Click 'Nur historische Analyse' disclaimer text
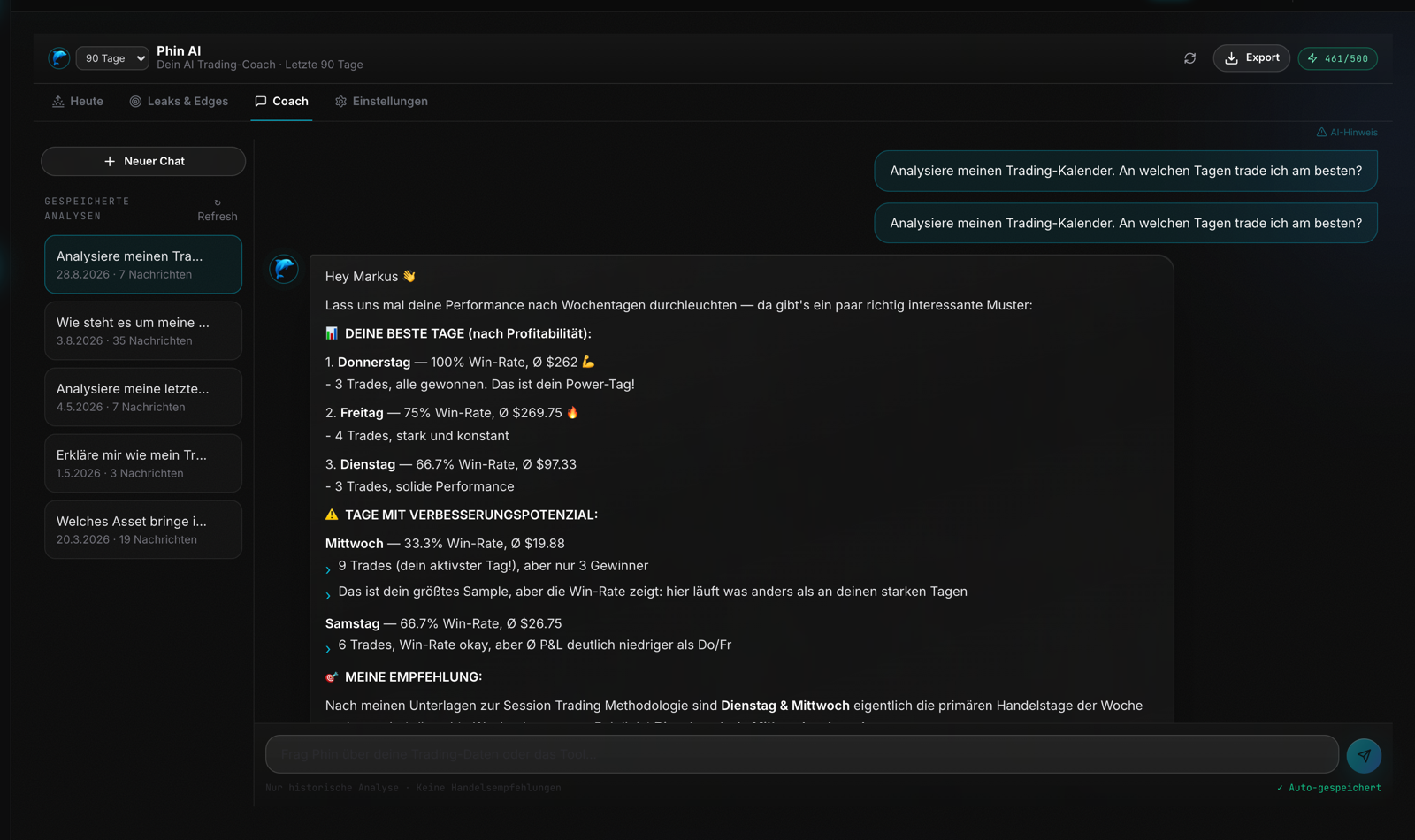1415x840 pixels. (x=332, y=788)
